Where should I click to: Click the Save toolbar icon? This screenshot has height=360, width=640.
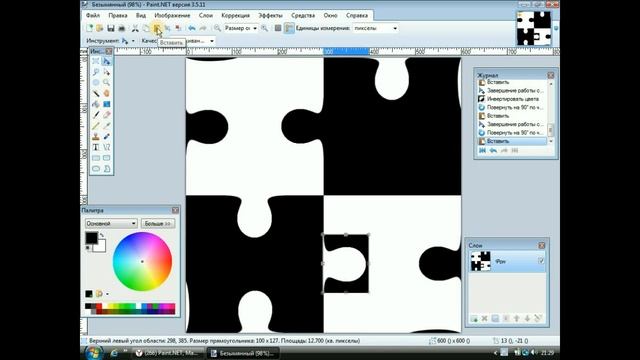point(111,28)
